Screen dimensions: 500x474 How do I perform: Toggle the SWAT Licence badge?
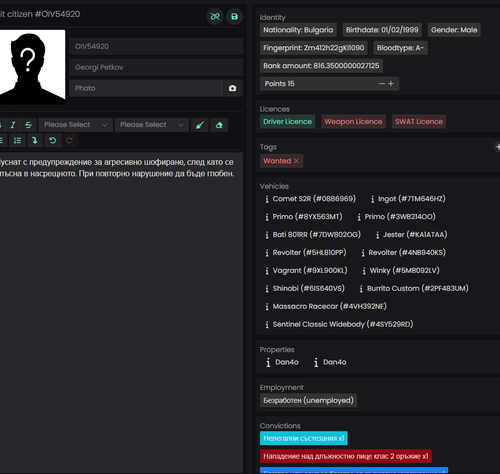click(x=419, y=121)
